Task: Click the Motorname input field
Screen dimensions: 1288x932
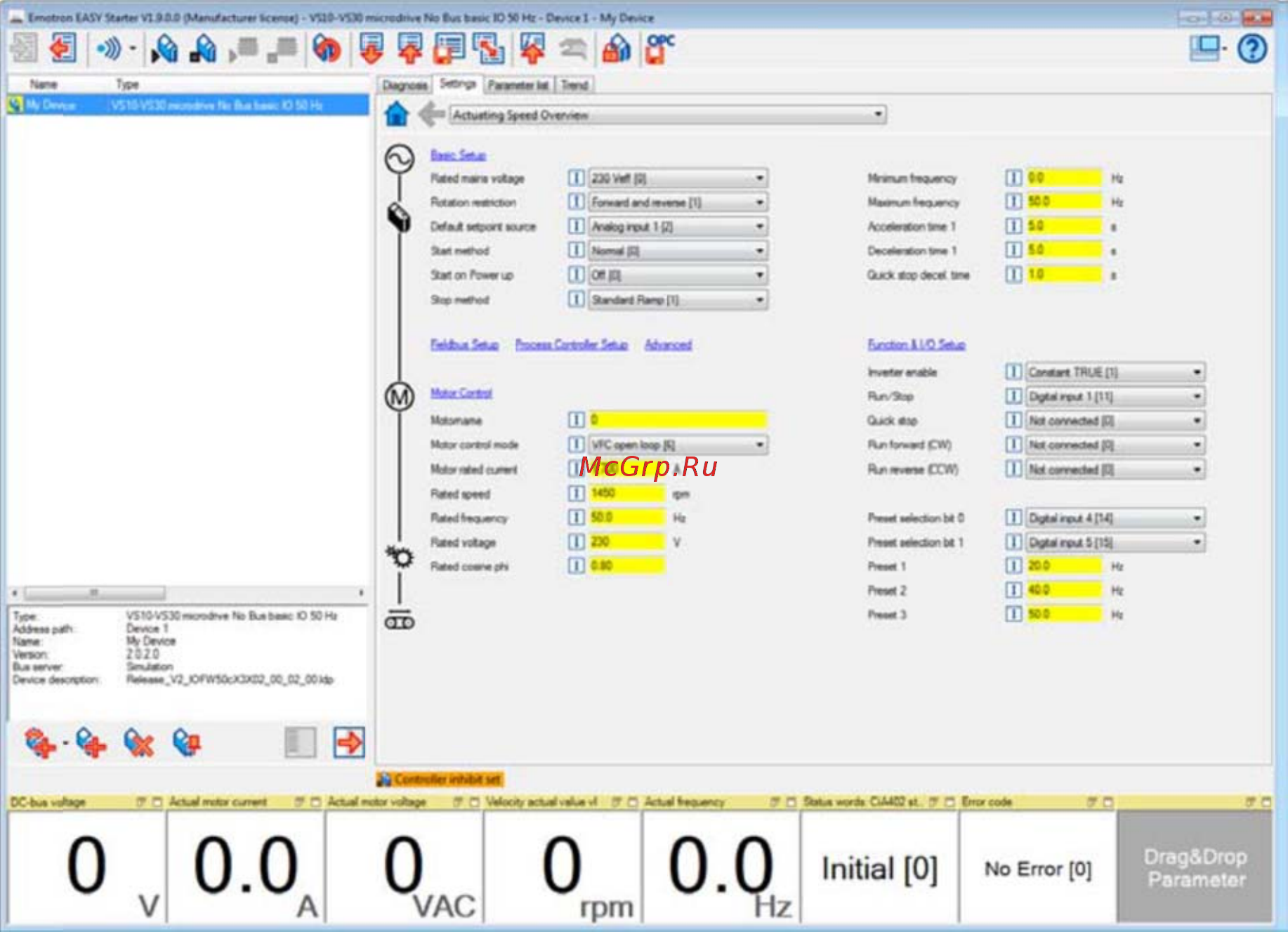Action: tap(678, 420)
